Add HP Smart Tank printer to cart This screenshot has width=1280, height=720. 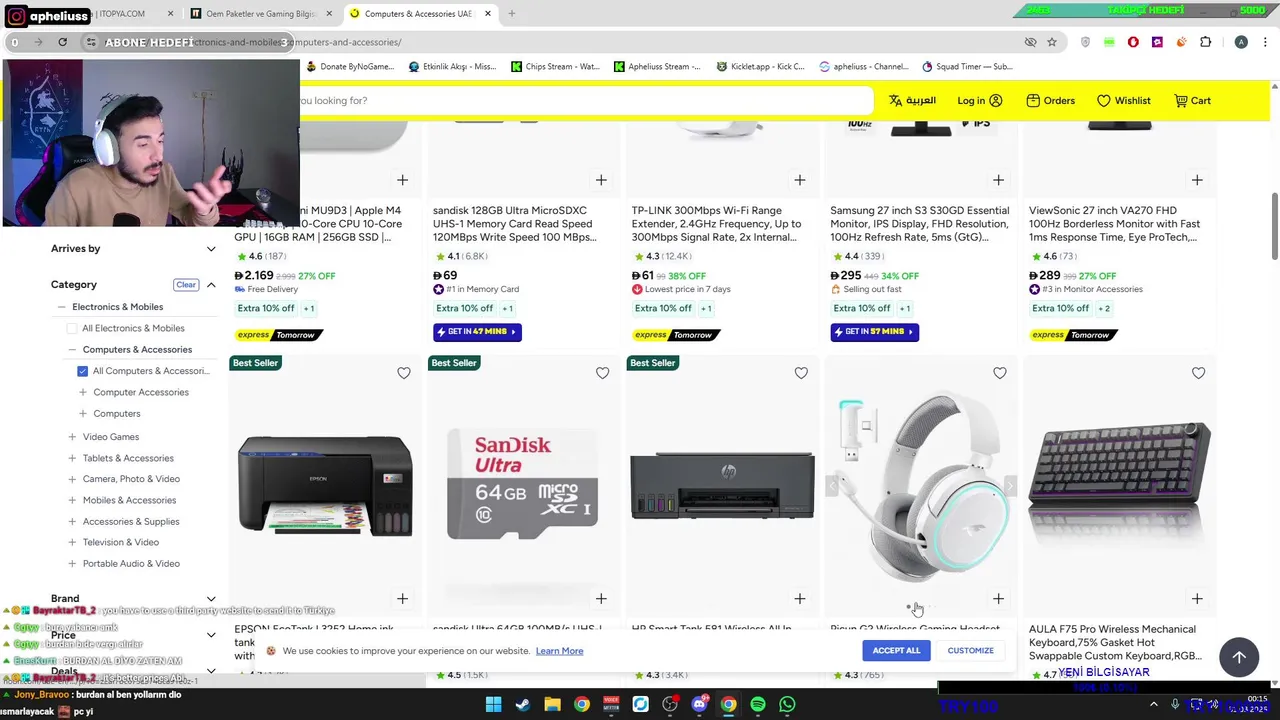800,599
